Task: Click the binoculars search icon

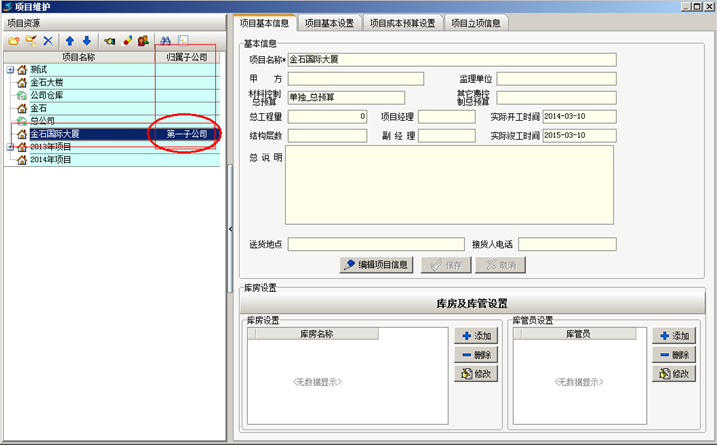Action: coord(166,41)
